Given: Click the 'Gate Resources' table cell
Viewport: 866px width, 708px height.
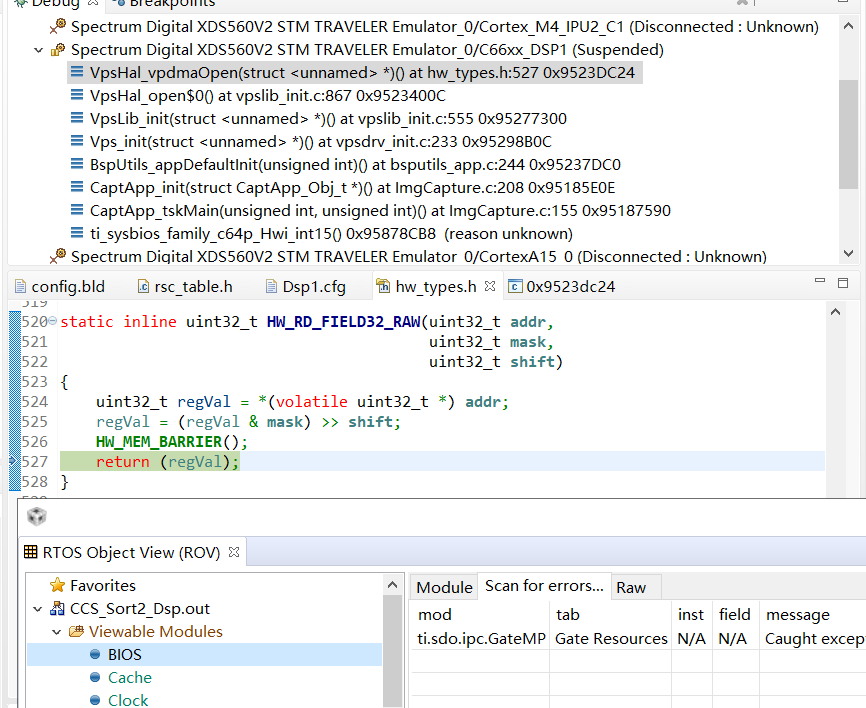Looking at the screenshot, I should coord(611,638).
